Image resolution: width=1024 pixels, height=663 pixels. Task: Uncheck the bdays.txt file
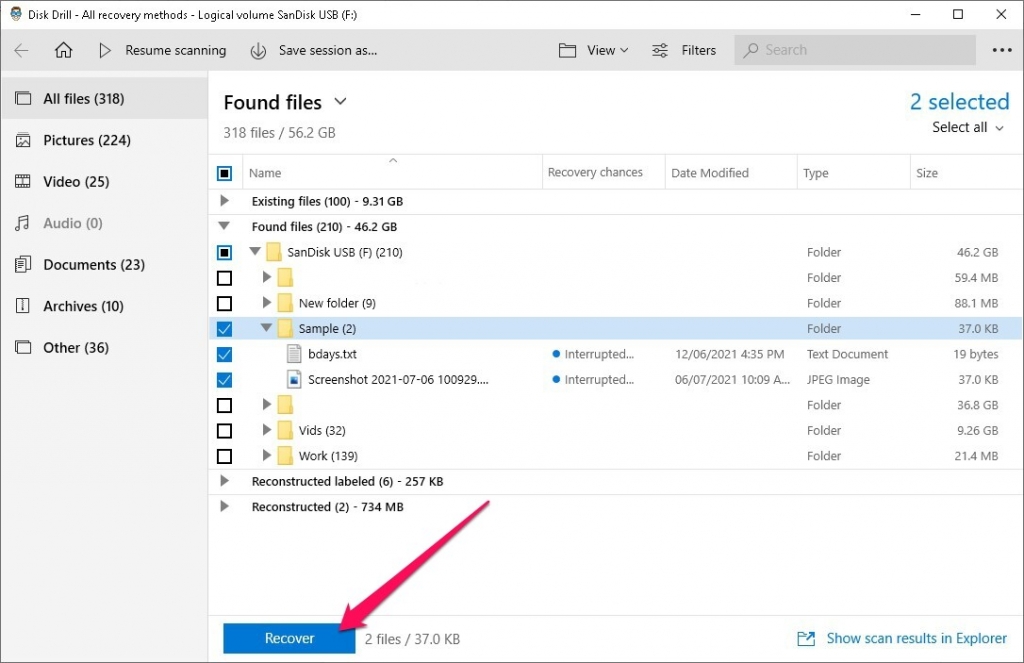point(224,353)
